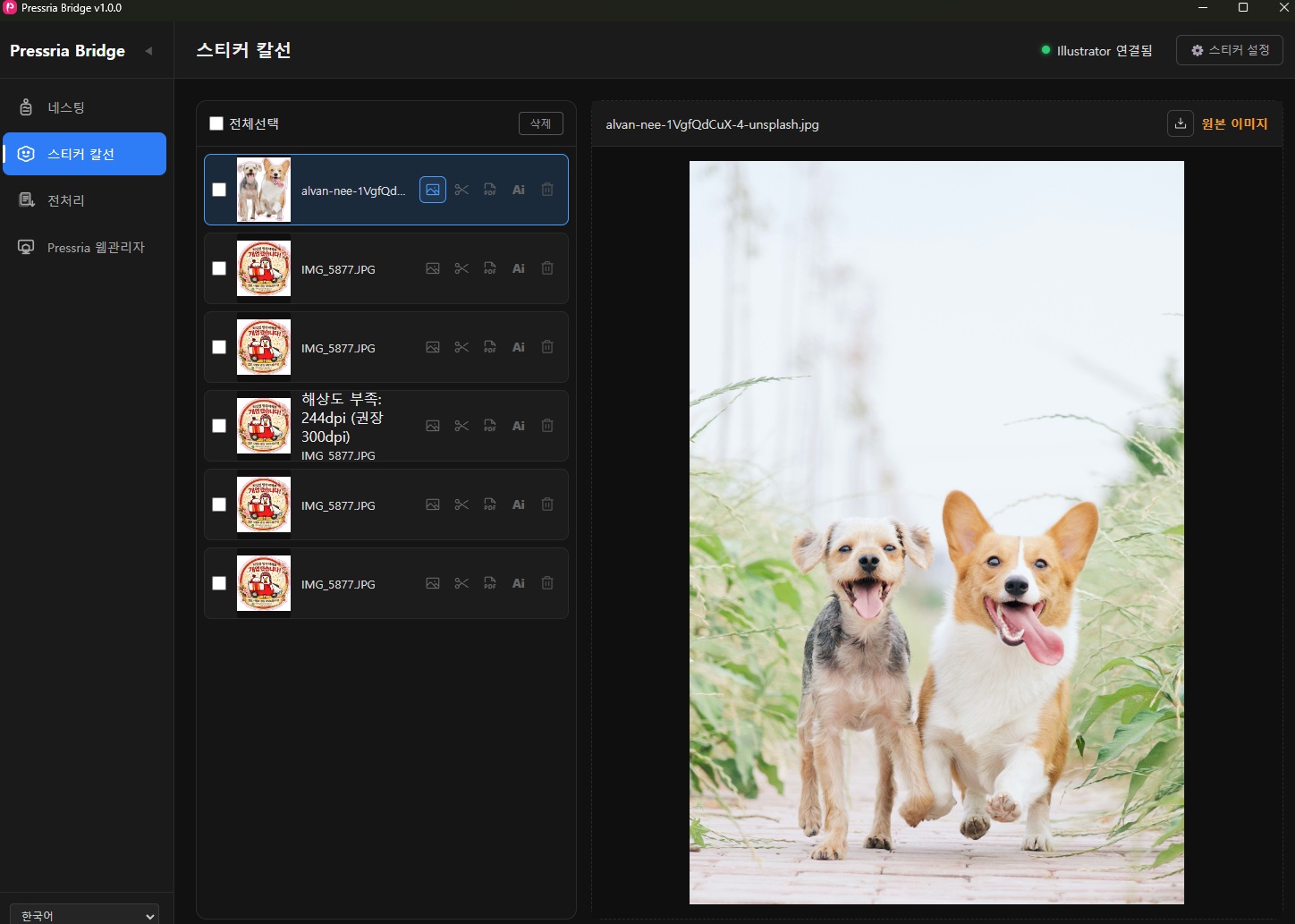
Task: Check the alvan-nee row checkbox
Action: tap(219, 190)
